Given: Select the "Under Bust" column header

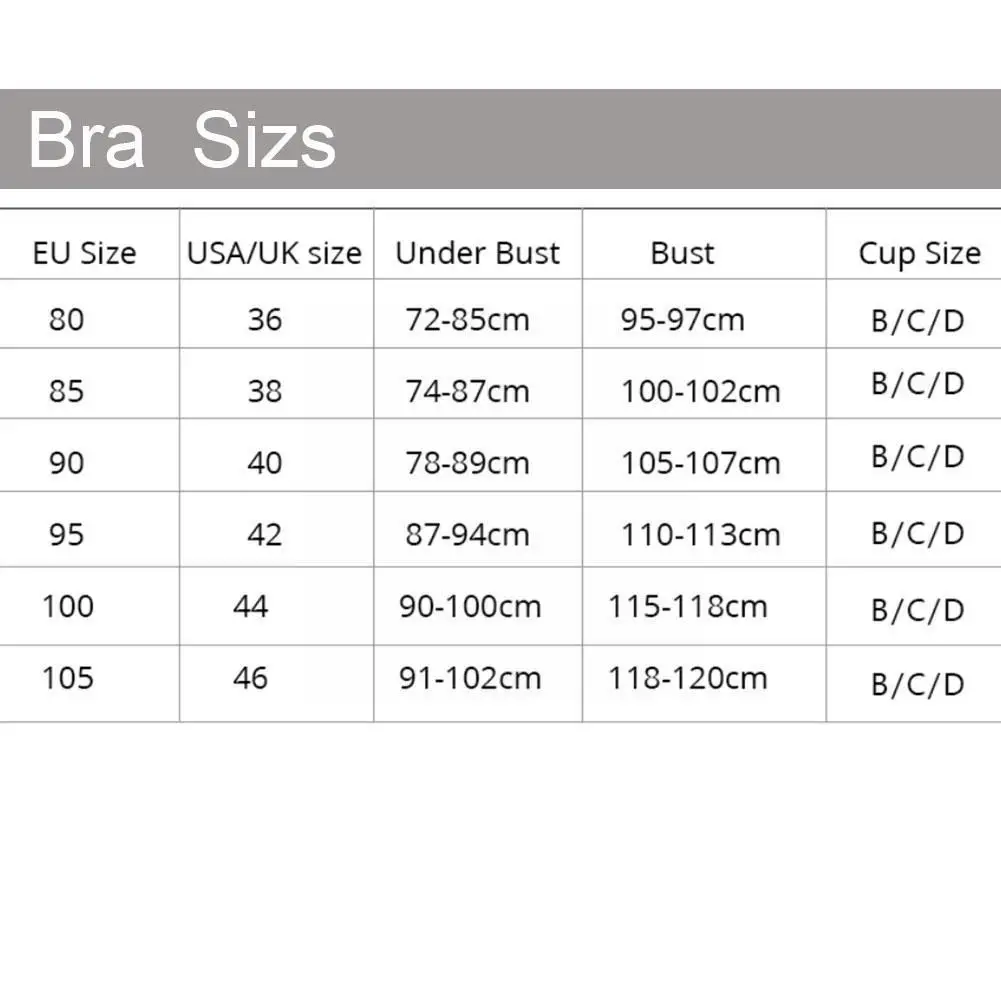Looking at the screenshot, I should coord(477,253).
